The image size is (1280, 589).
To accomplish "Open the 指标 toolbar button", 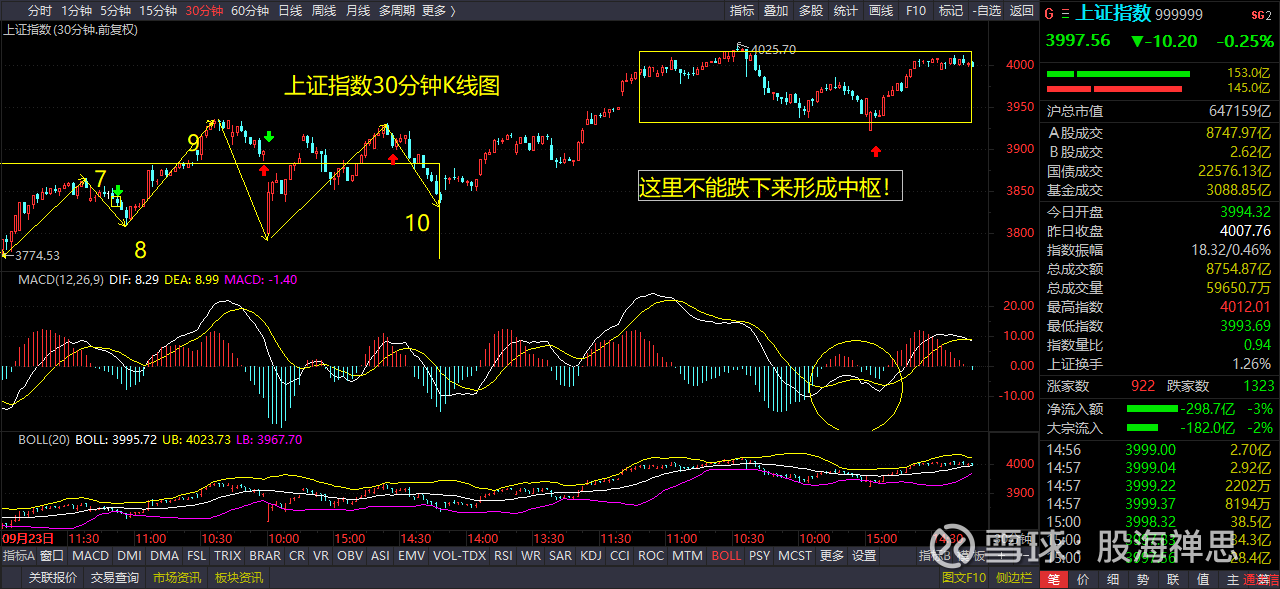I will pyautogui.click(x=742, y=11).
